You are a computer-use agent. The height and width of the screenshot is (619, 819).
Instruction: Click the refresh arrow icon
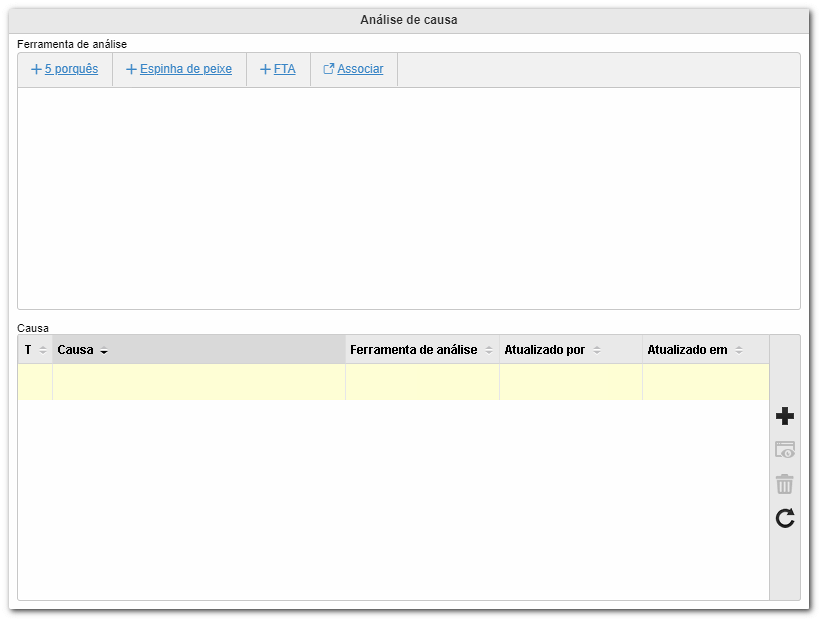coord(785,518)
